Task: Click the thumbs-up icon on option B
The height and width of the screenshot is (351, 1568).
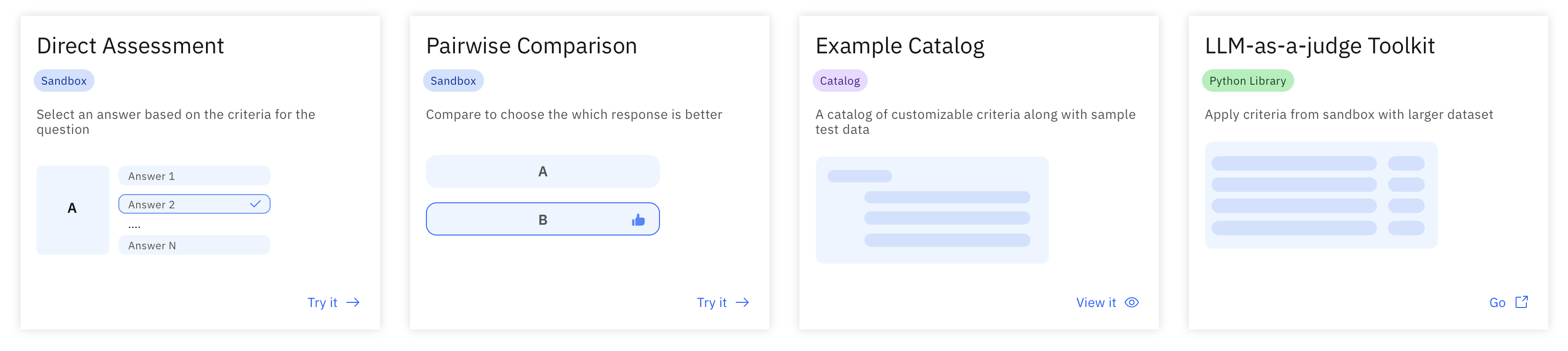Action: (638, 219)
